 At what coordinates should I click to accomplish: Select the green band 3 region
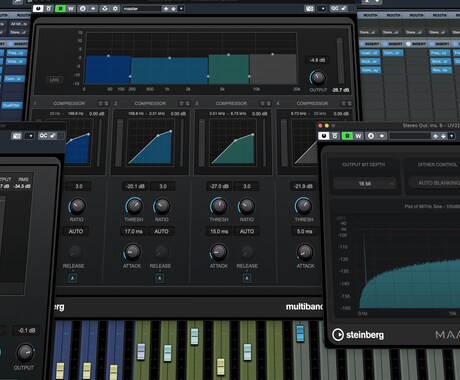pos(229,69)
